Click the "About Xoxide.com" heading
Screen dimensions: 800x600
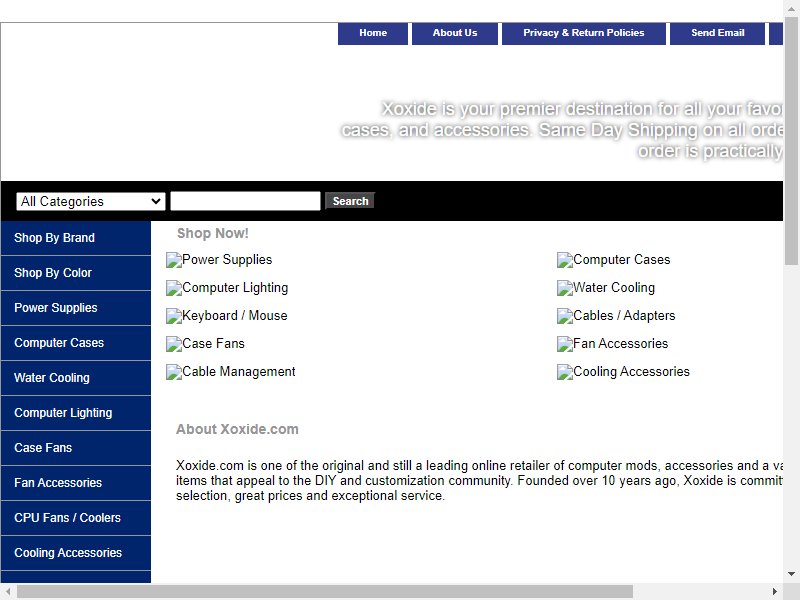pyautogui.click(x=237, y=430)
